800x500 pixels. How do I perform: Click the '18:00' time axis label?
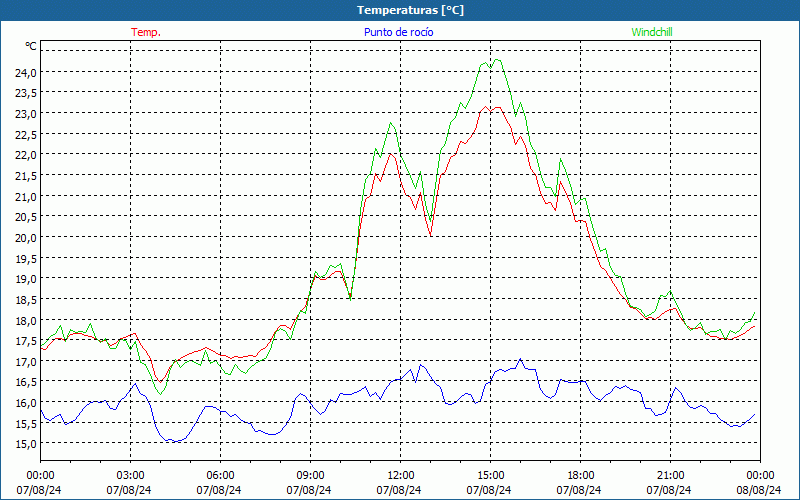tap(581, 476)
